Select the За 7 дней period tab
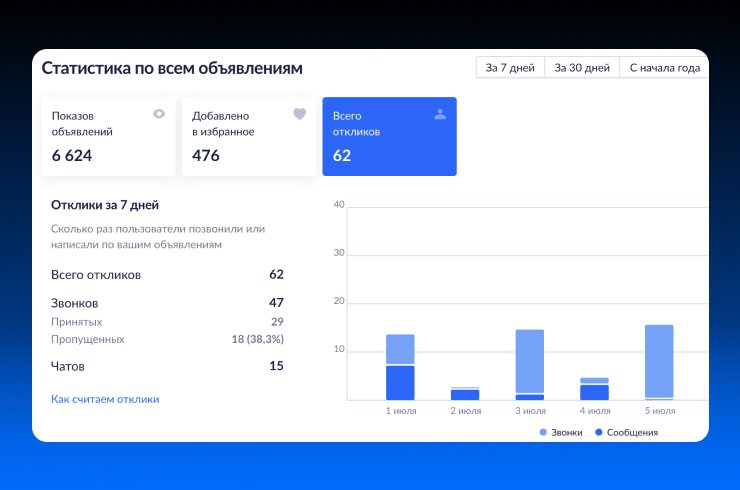This screenshot has height=490, width=740. (x=510, y=68)
